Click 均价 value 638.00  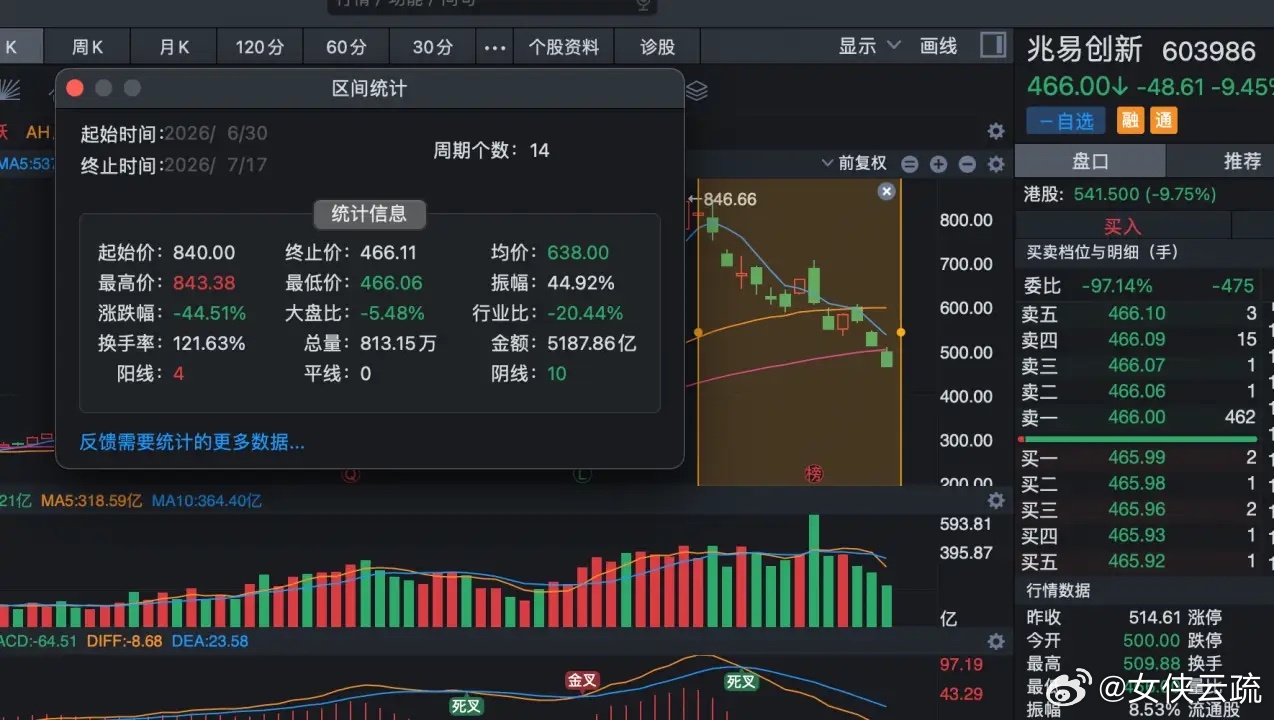click(578, 253)
